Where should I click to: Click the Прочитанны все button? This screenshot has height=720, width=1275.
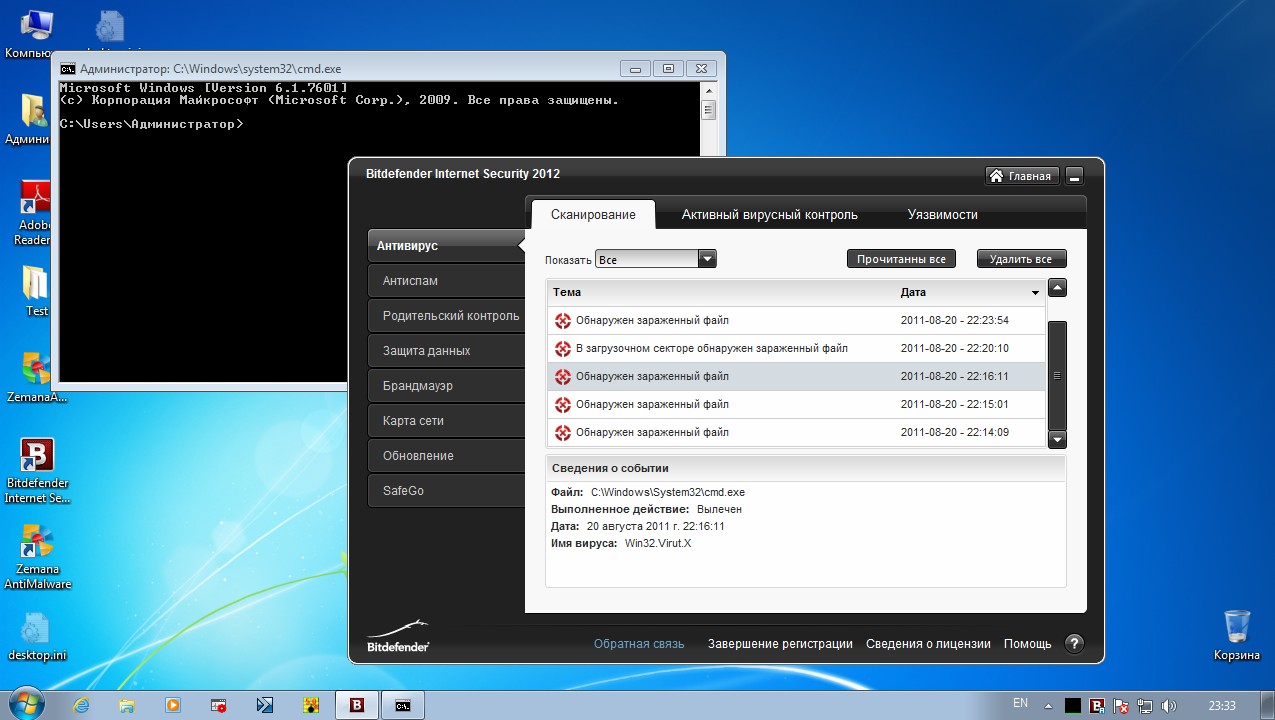click(x=901, y=259)
